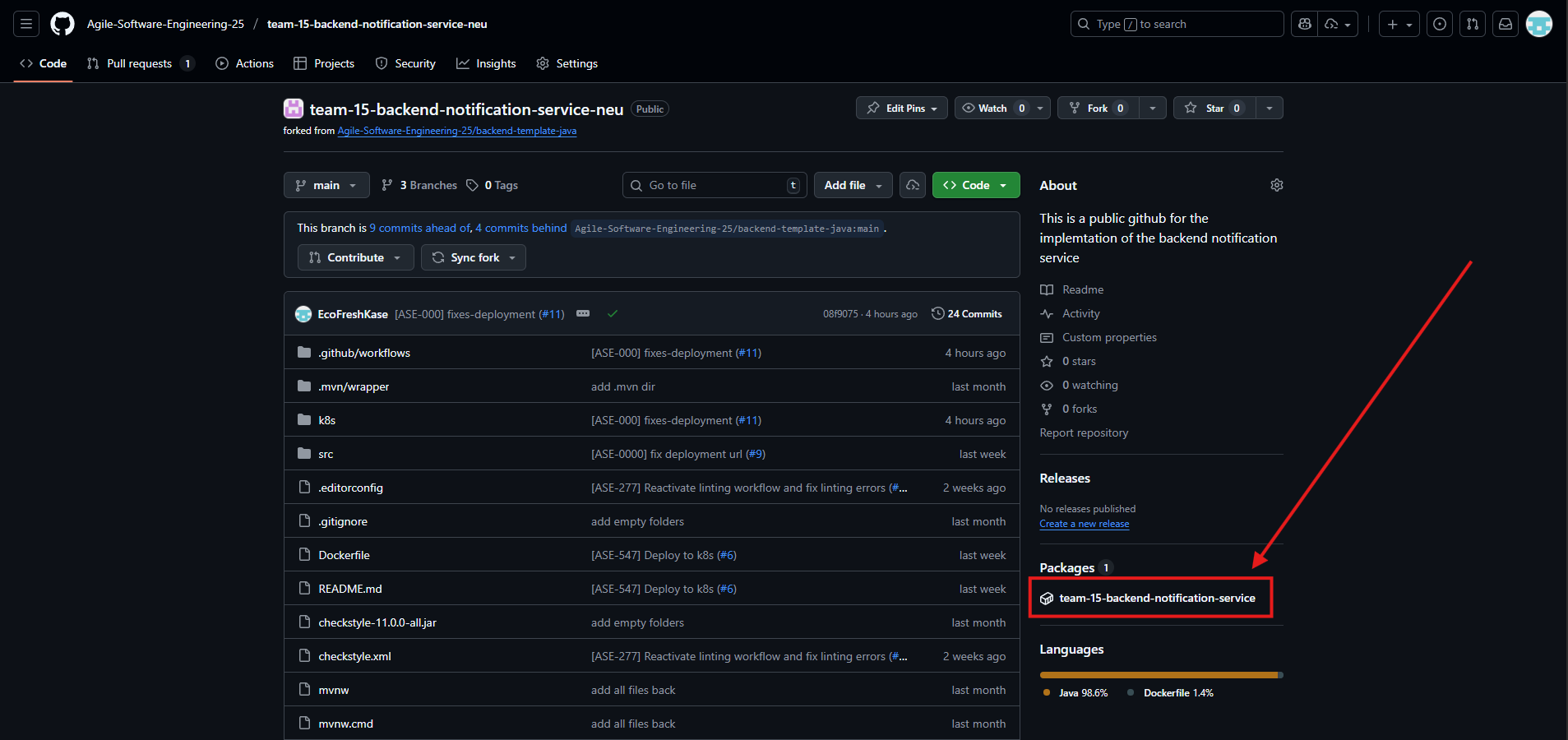1568x740 pixels.
Task: Star the repository
Action: click(1213, 108)
